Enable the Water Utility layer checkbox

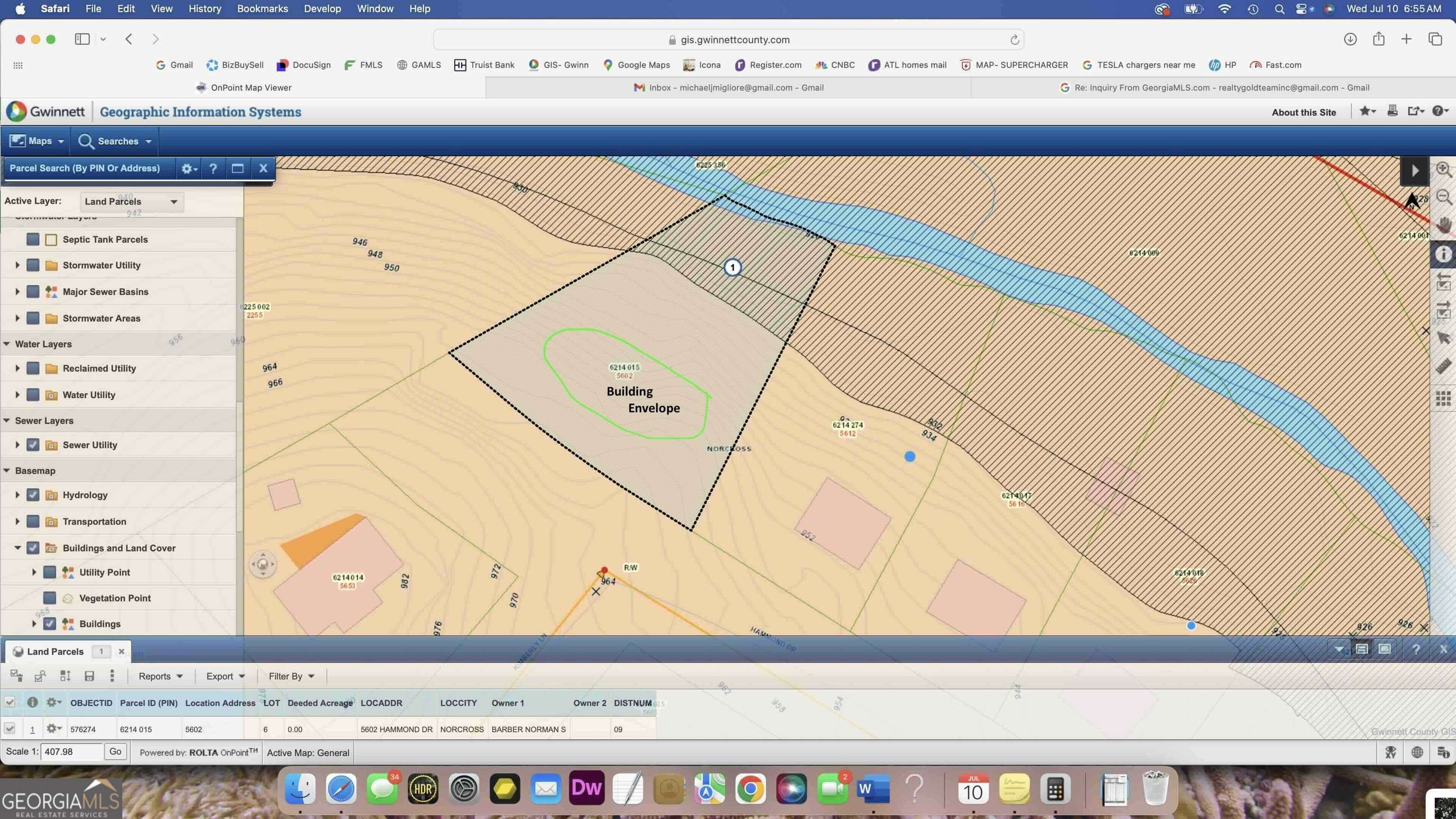tap(33, 395)
